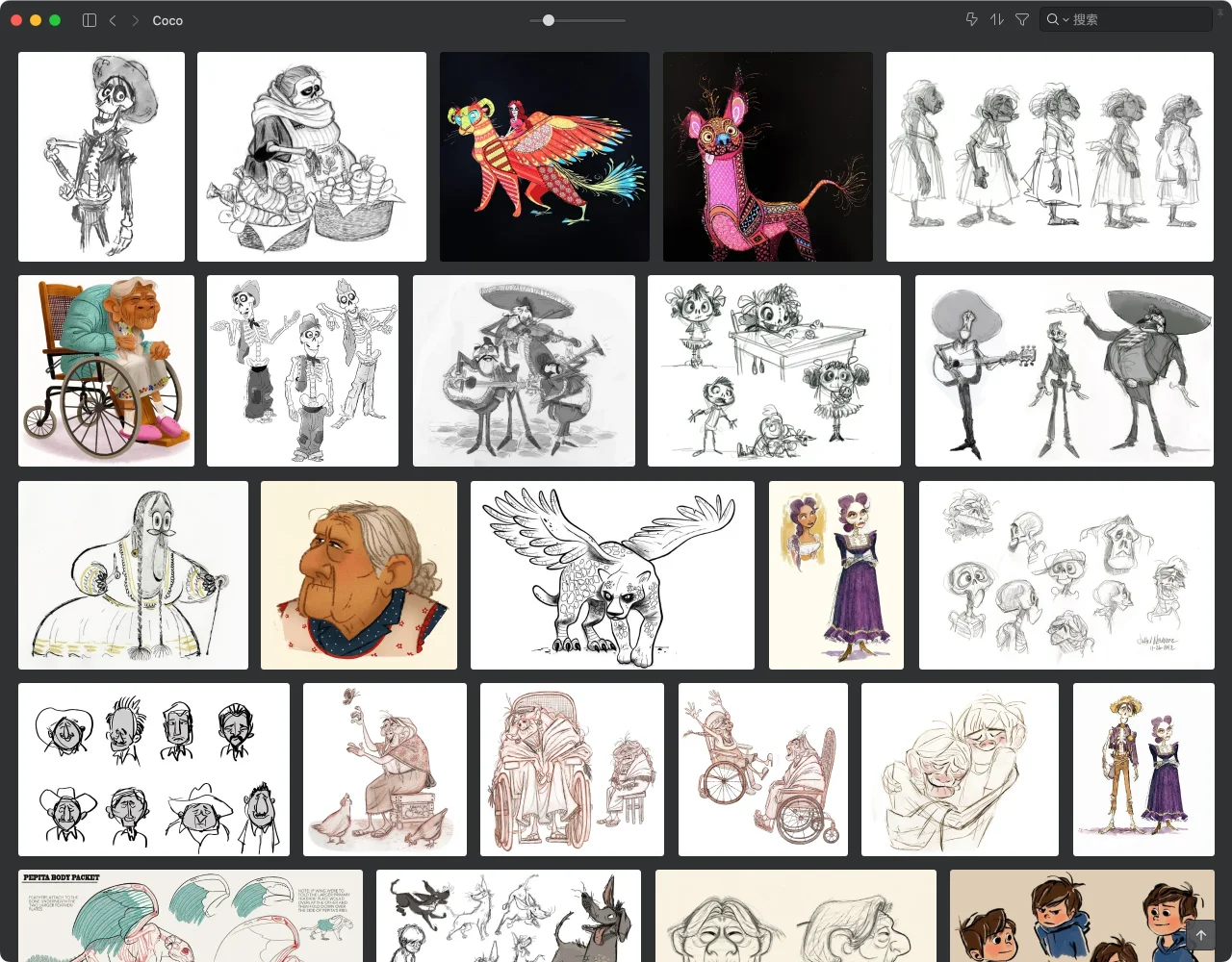Adjust the thumbnail size slider

click(x=577, y=20)
